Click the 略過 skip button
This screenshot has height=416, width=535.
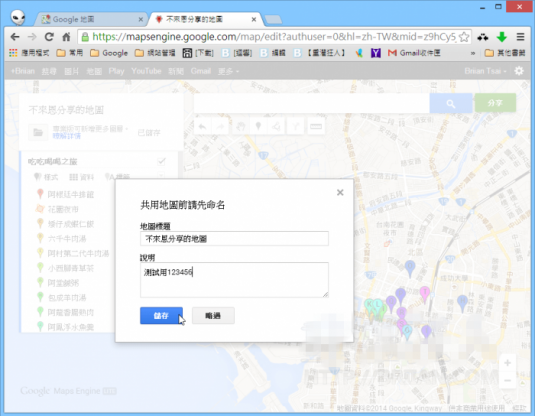213,315
